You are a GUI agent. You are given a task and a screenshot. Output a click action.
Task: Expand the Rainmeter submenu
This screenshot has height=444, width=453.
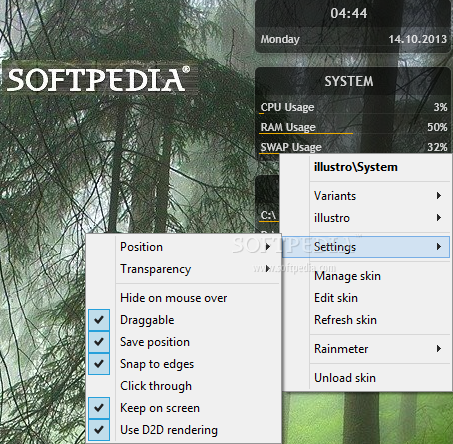coord(366,349)
